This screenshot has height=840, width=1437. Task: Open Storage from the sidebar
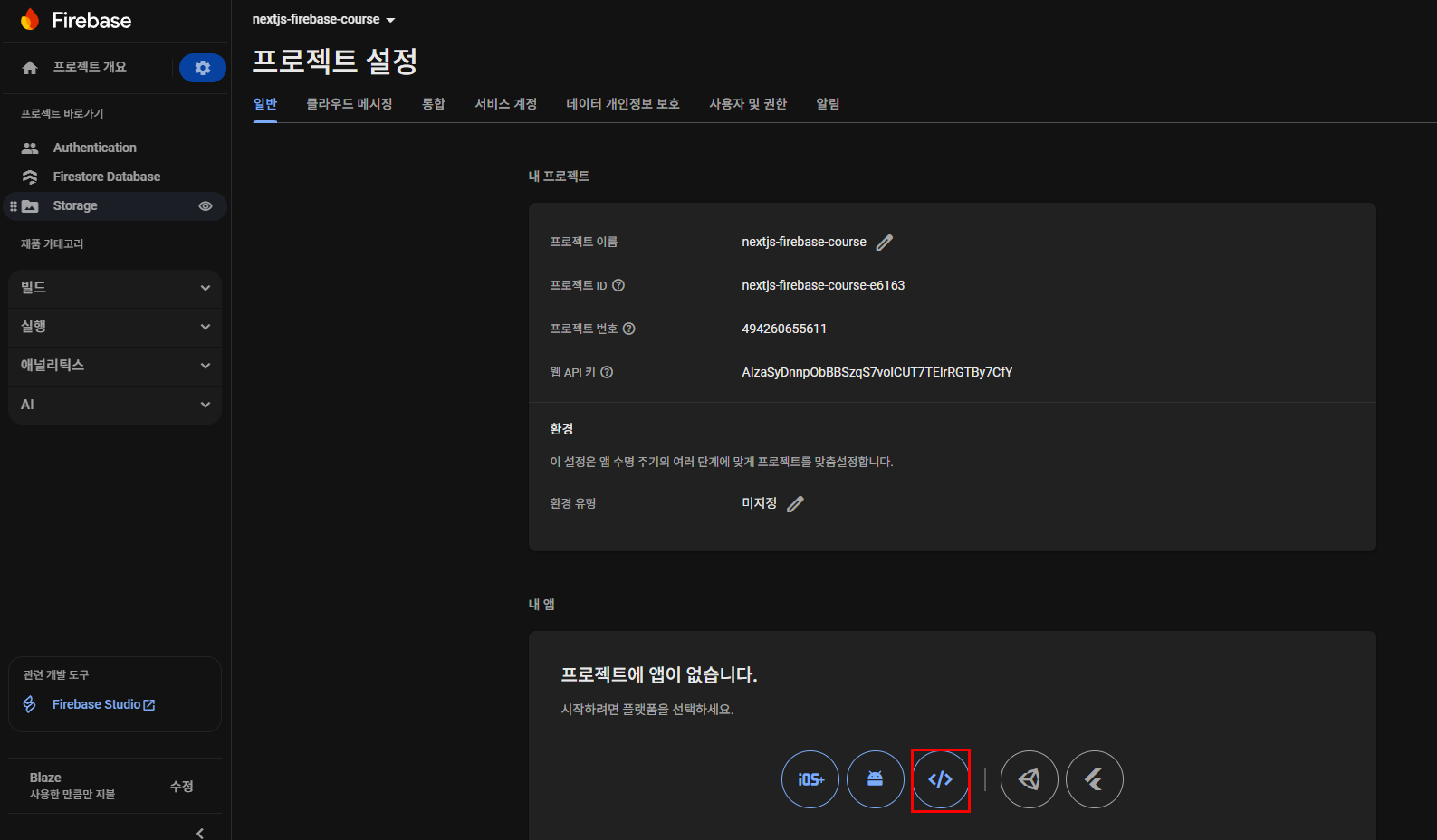point(75,206)
